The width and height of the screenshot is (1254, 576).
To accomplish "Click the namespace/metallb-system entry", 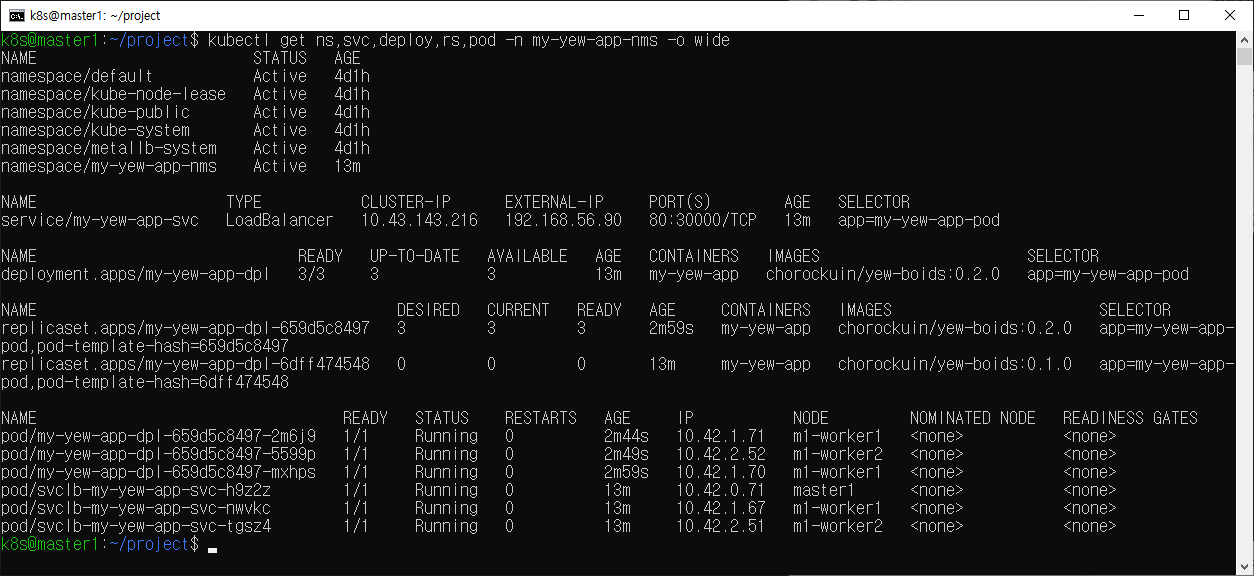I will pos(108,148).
